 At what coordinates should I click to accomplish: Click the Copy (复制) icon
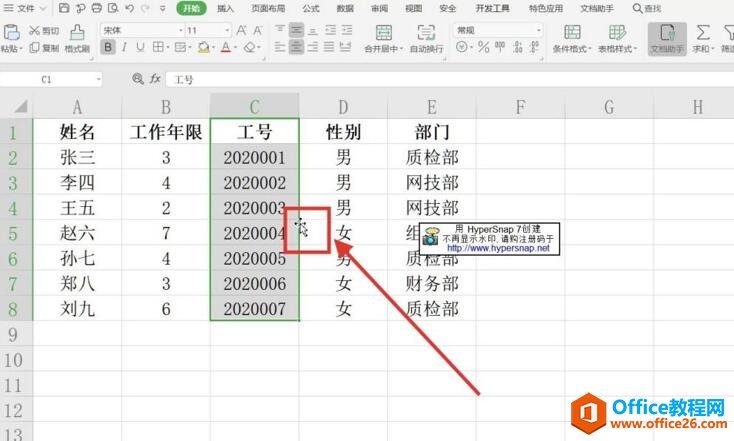pos(34,47)
